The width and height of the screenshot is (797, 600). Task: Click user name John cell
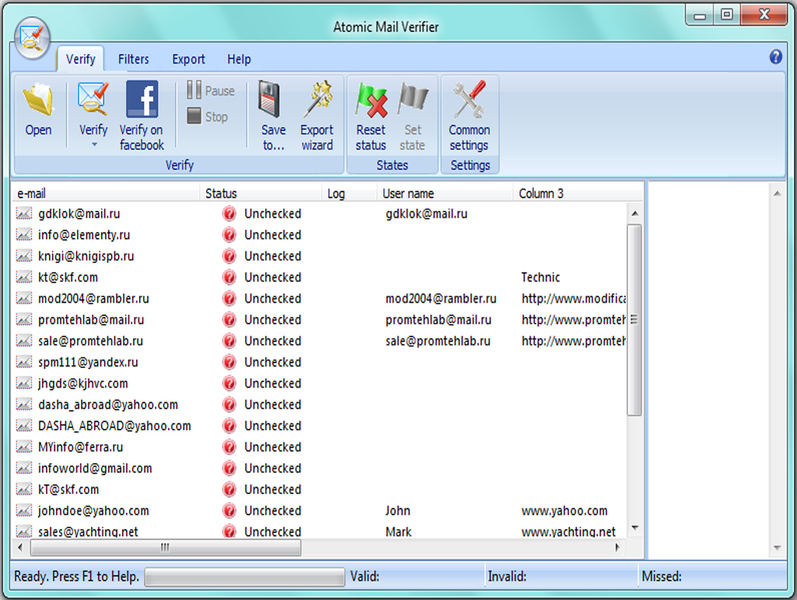[397, 511]
